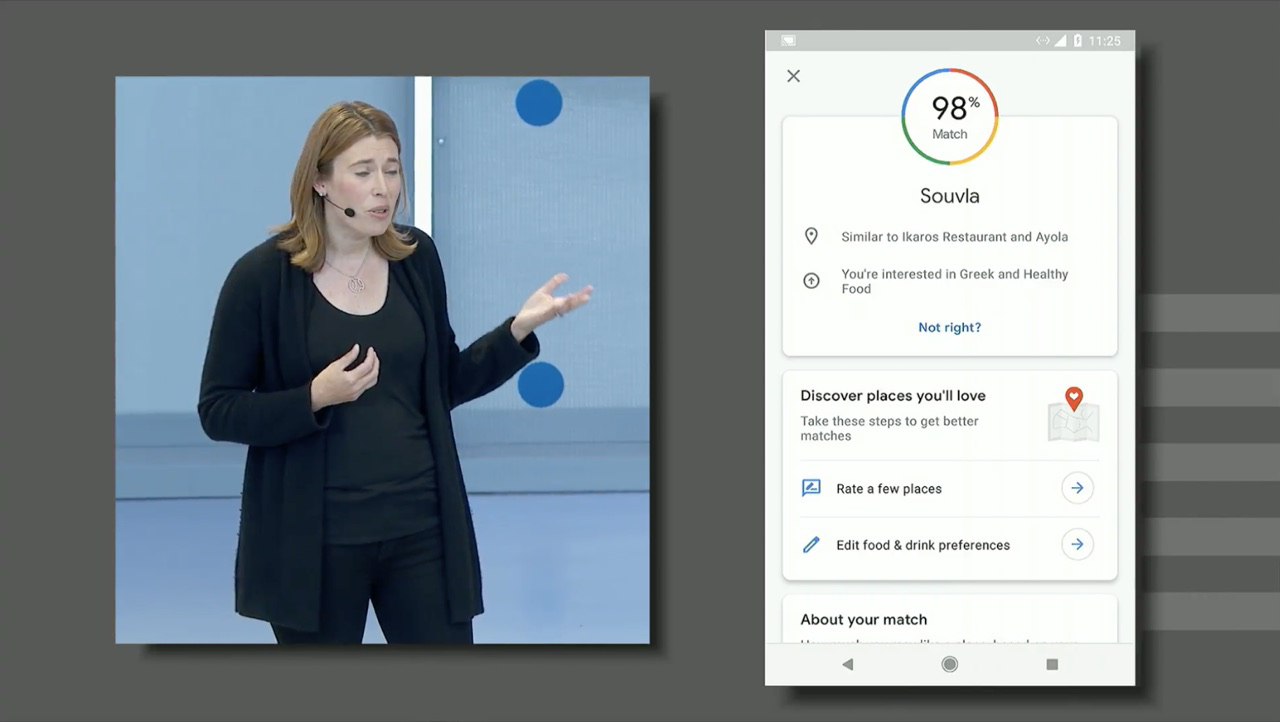Tap the Android recent apps square button
1280x722 pixels.
point(1052,664)
